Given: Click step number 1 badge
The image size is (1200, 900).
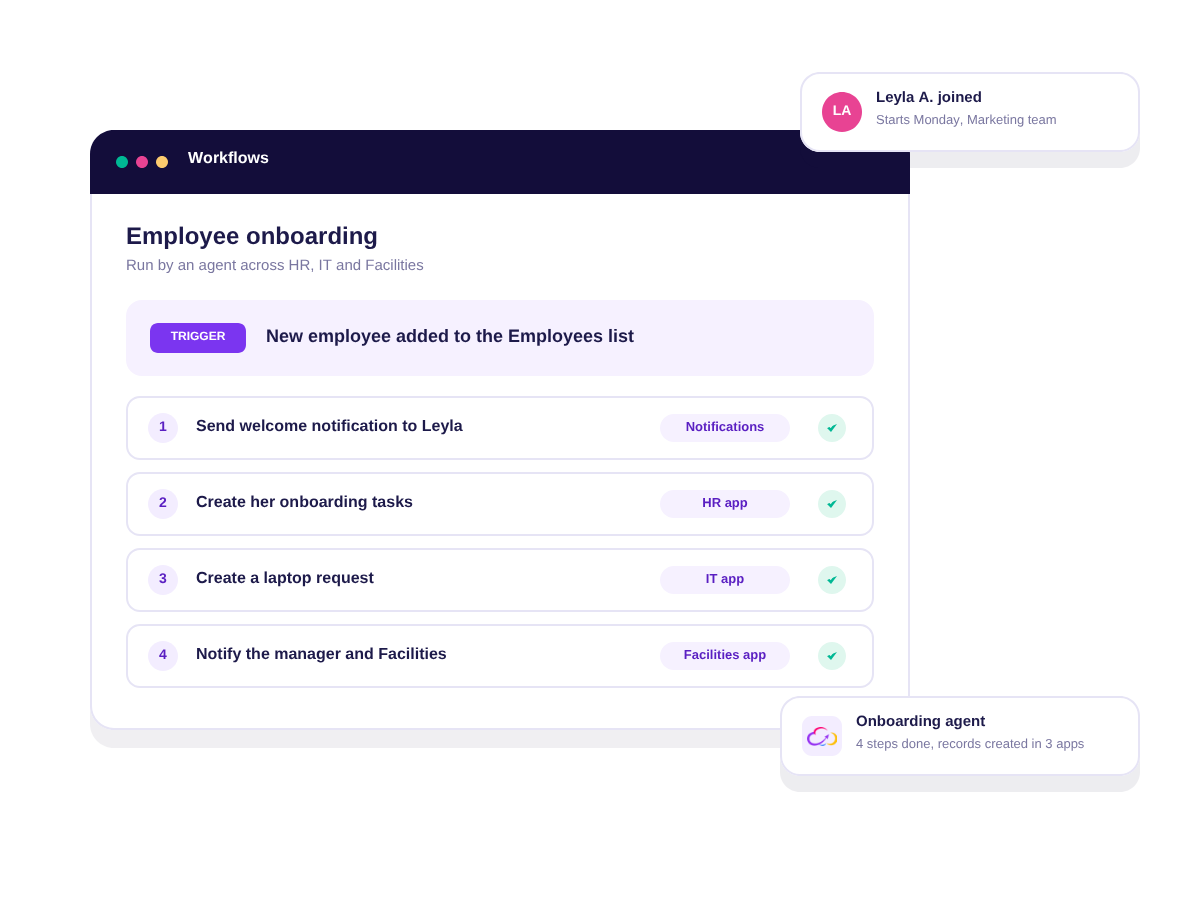Looking at the screenshot, I should pyautogui.click(x=163, y=428).
